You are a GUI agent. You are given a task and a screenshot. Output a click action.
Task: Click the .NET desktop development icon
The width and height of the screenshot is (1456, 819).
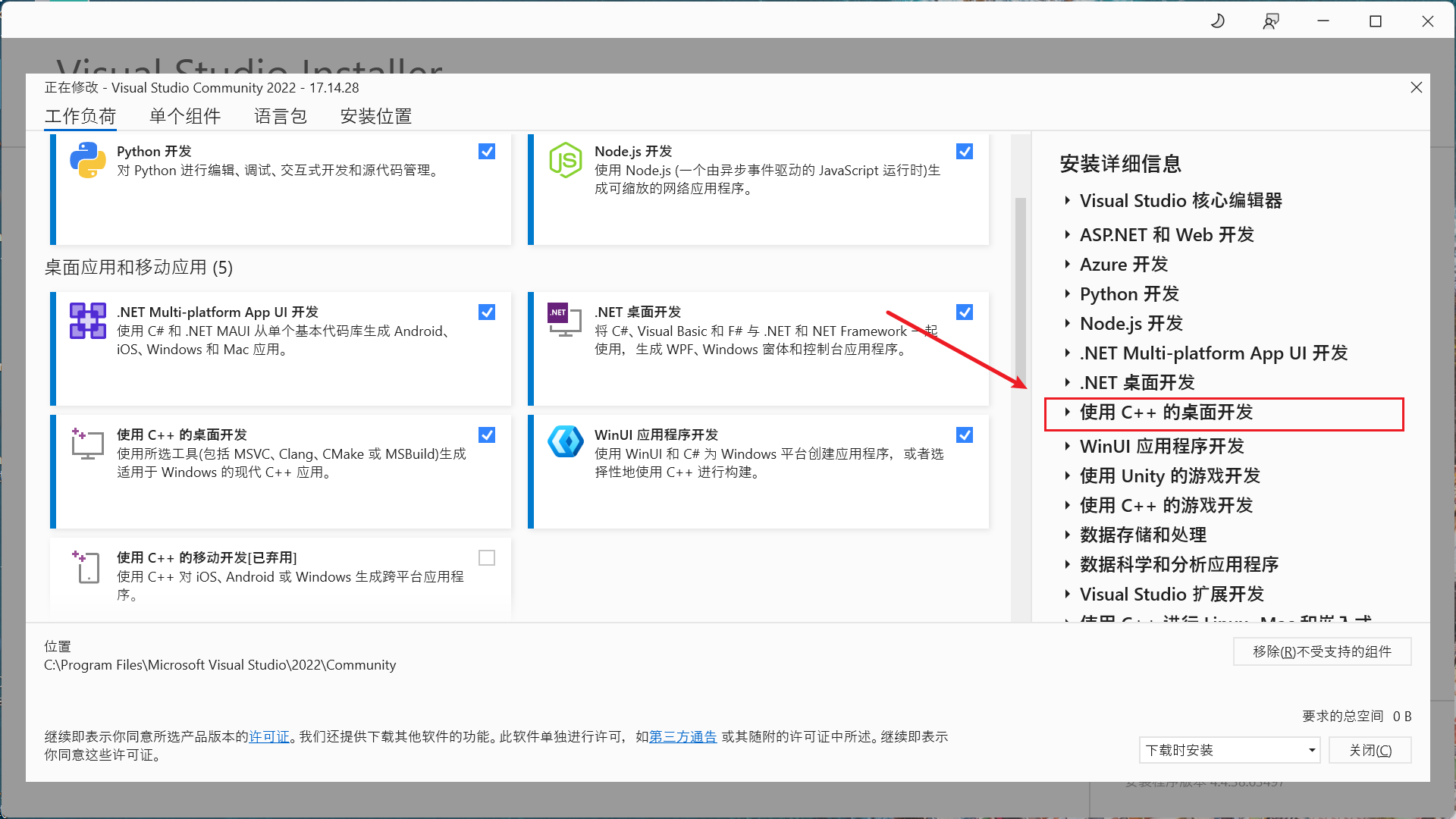click(563, 320)
